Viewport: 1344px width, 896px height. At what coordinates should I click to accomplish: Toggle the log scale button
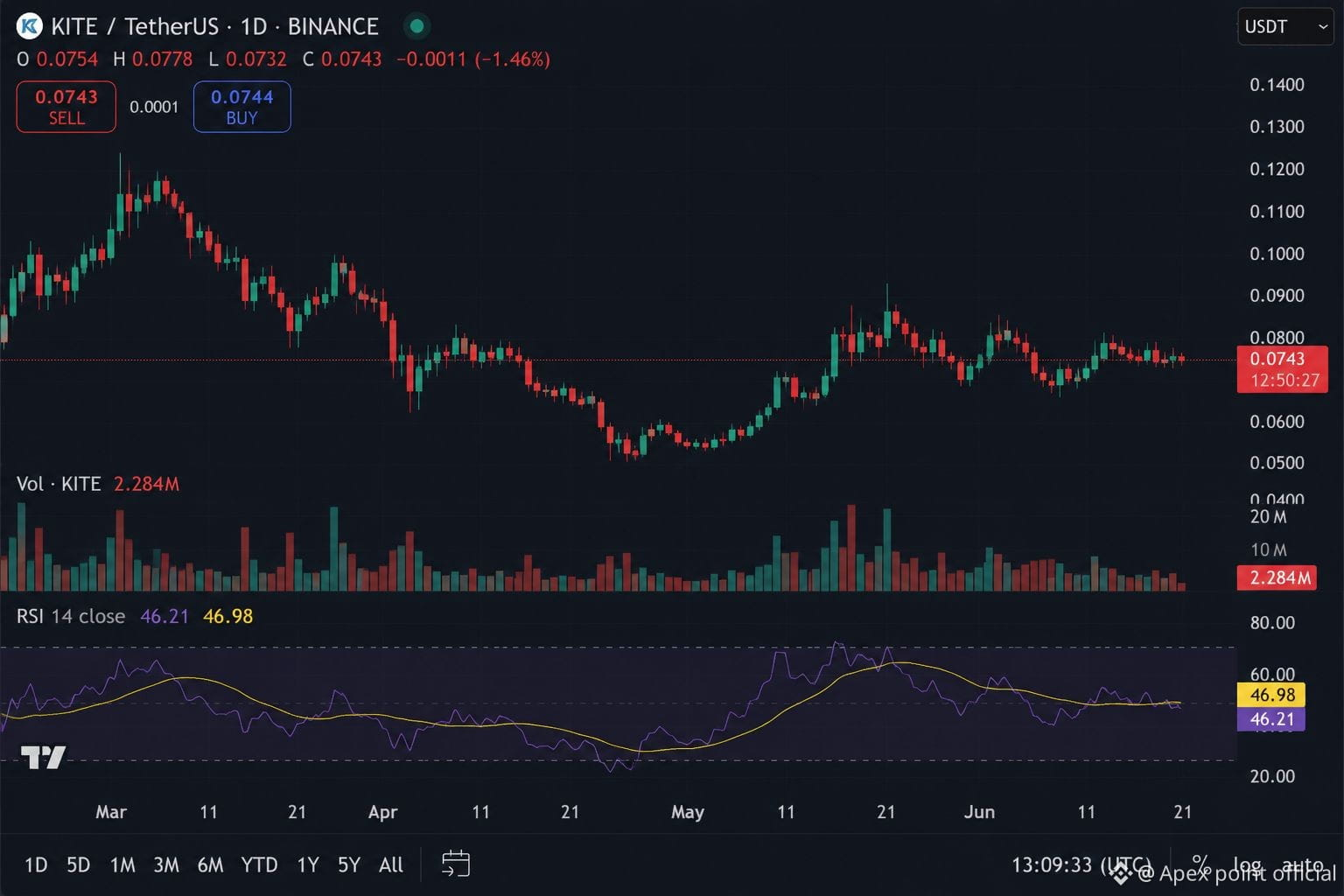tap(1247, 866)
